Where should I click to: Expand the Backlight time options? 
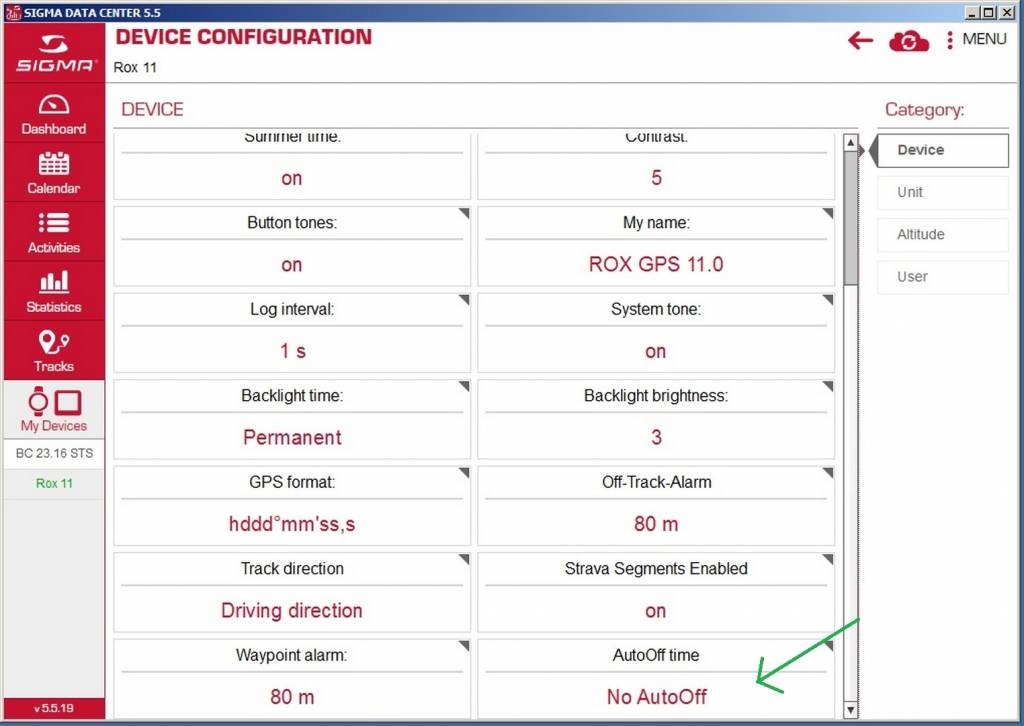(x=292, y=438)
